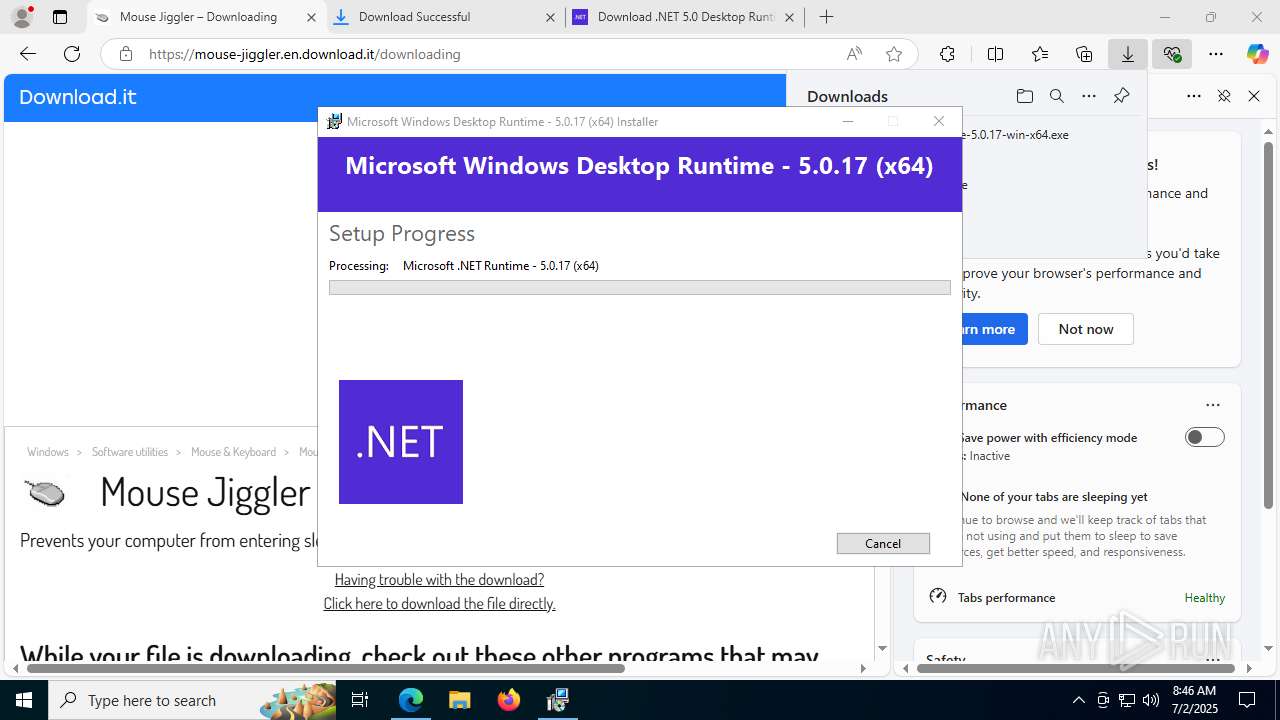
Task: Open Task View on taskbar
Action: [x=360, y=700]
